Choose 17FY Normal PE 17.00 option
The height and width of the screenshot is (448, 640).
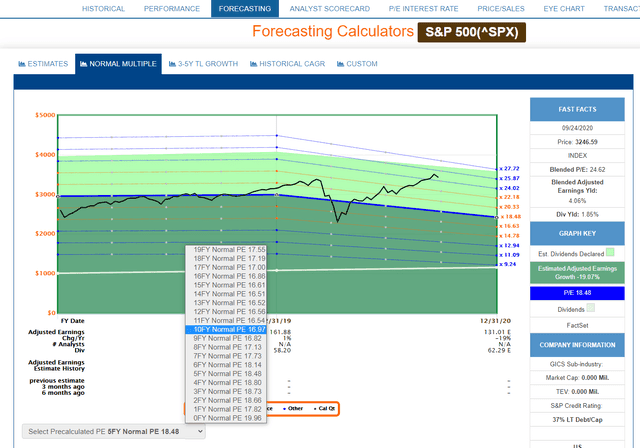pyautogui.click(x=226, y=268)
